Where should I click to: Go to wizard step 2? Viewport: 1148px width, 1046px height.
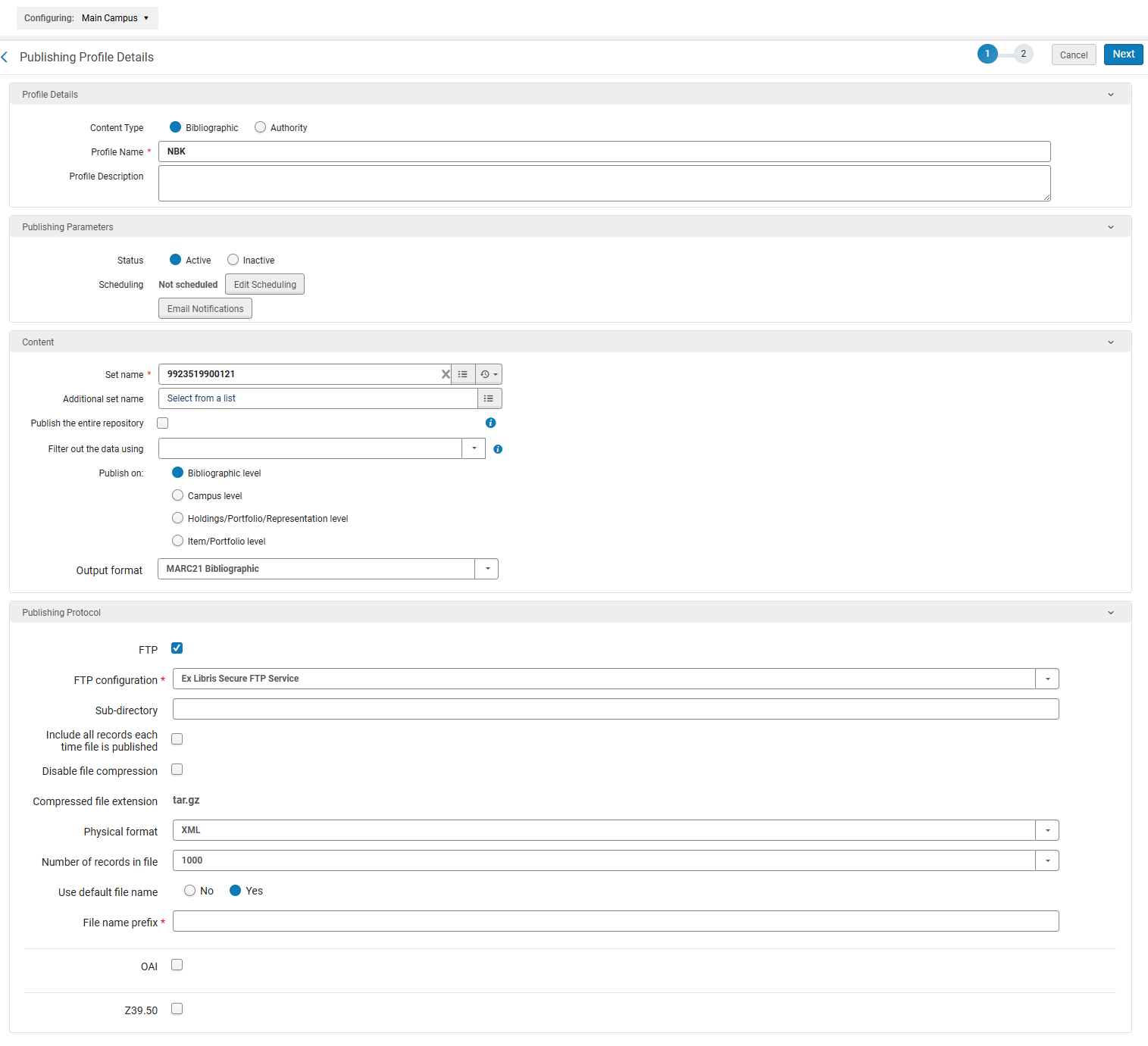click(x=1023, y=54)
